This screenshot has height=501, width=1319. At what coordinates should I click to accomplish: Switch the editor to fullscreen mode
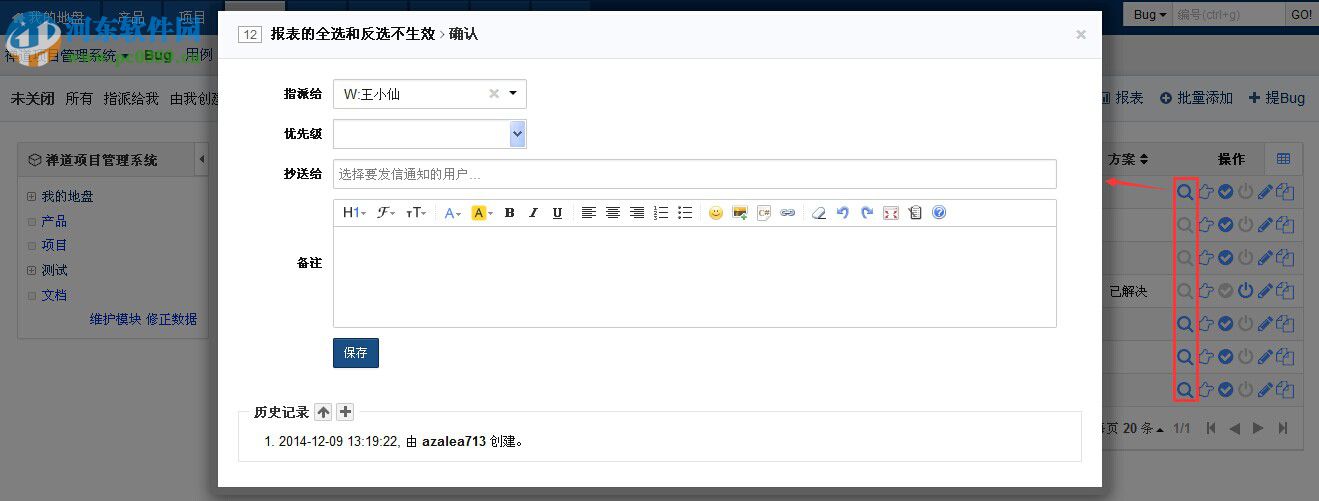click(x=891, y=213)
